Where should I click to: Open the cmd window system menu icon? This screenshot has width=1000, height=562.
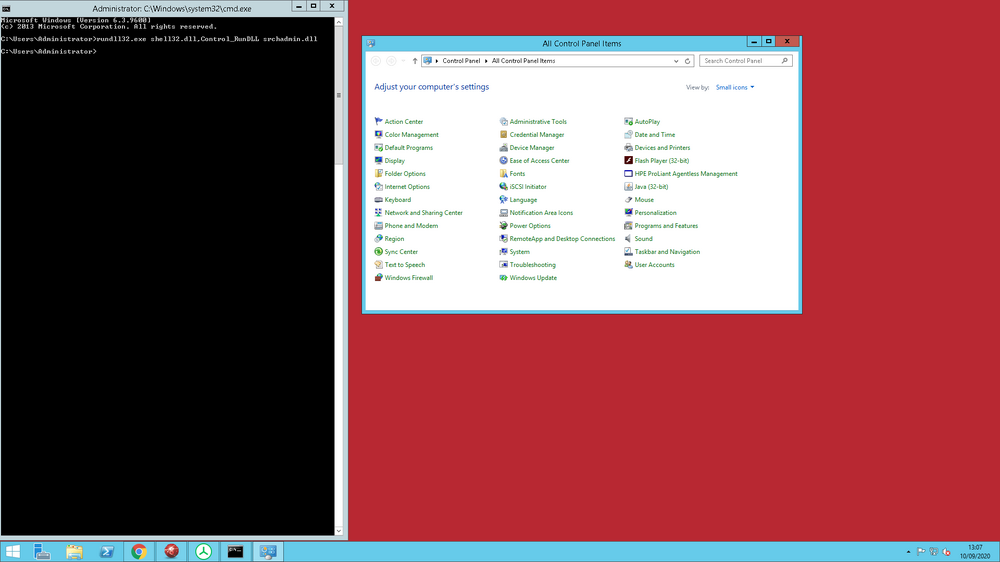[x=6, y=8]
